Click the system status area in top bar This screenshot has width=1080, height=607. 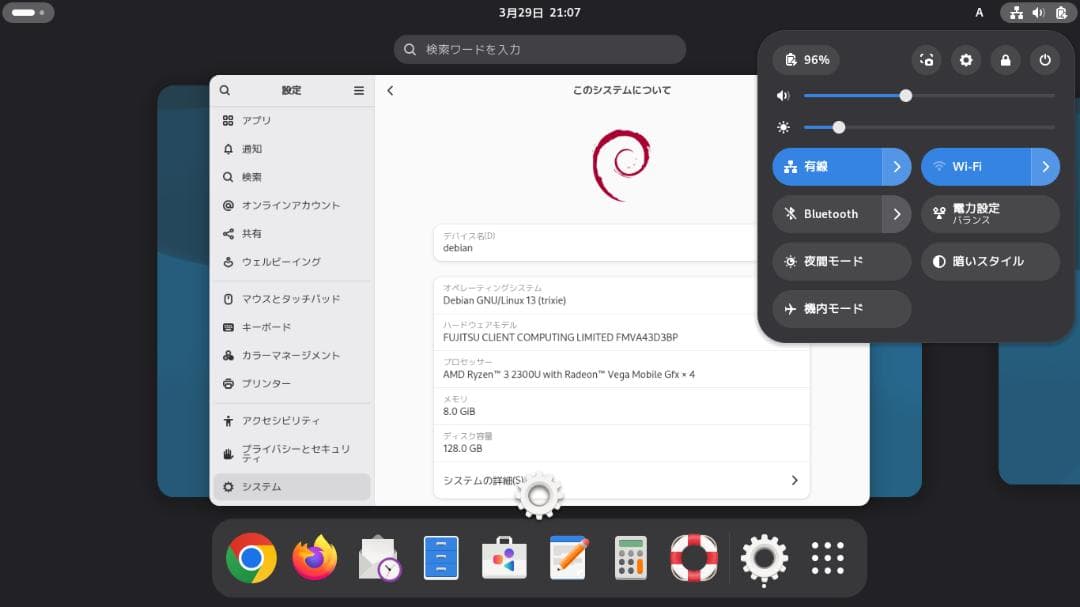[1039, 12]
